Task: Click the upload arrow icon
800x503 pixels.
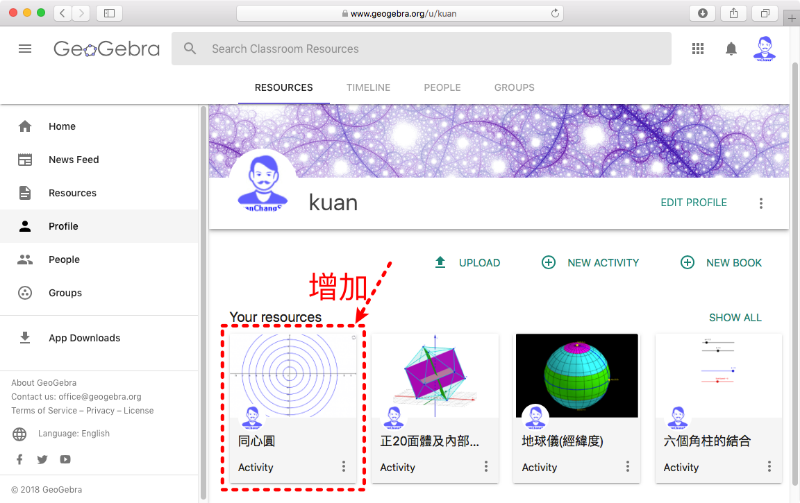Action: pyautogui.click(x=440, y=262)
